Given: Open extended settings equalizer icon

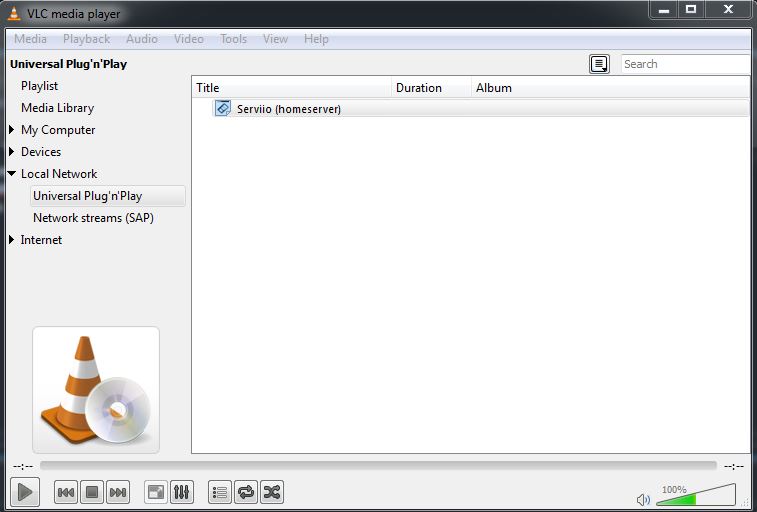Looking at the screenshot, I should point(181,492).
